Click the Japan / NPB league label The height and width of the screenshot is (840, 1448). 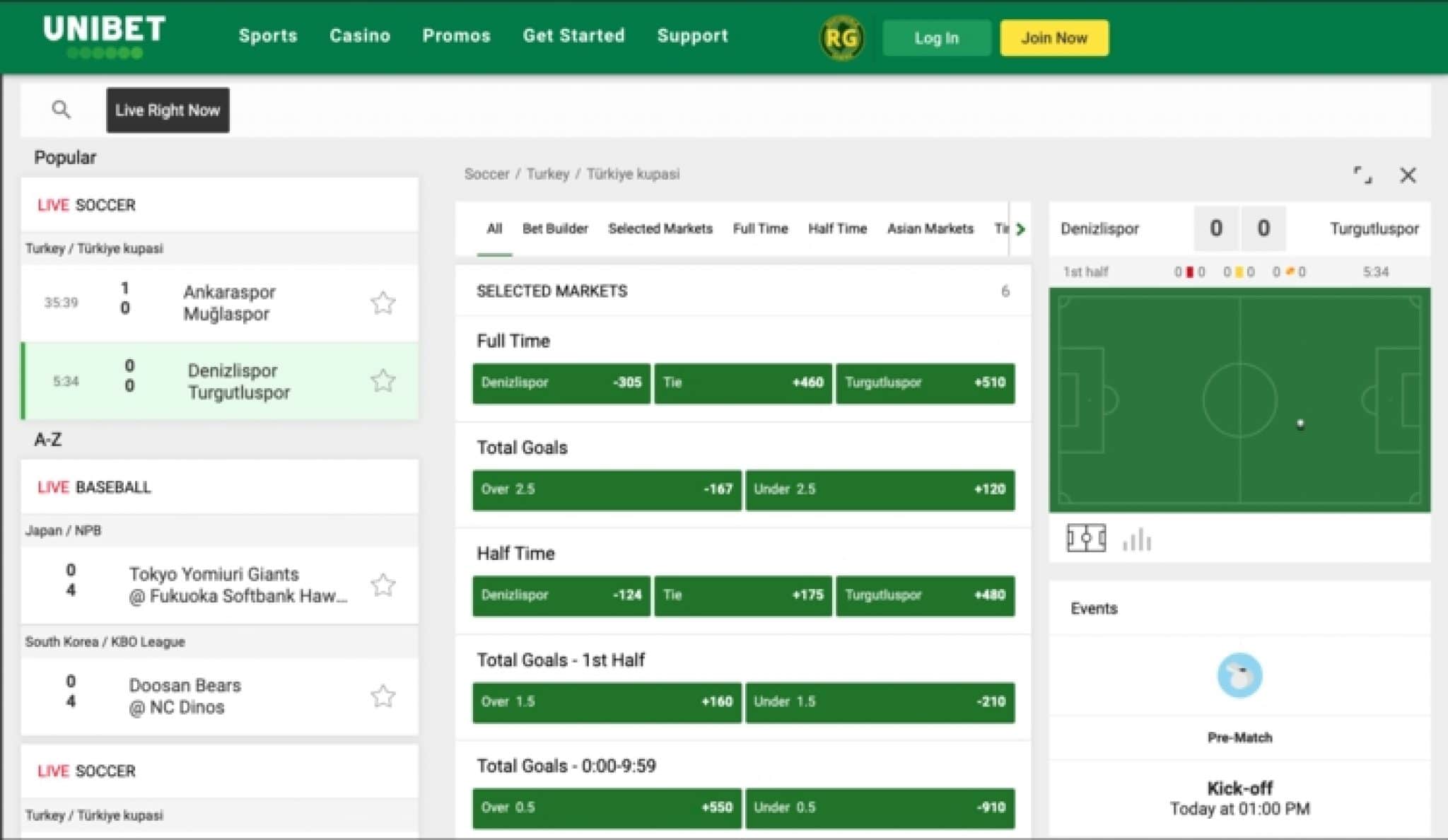click(x=63, y=530)
